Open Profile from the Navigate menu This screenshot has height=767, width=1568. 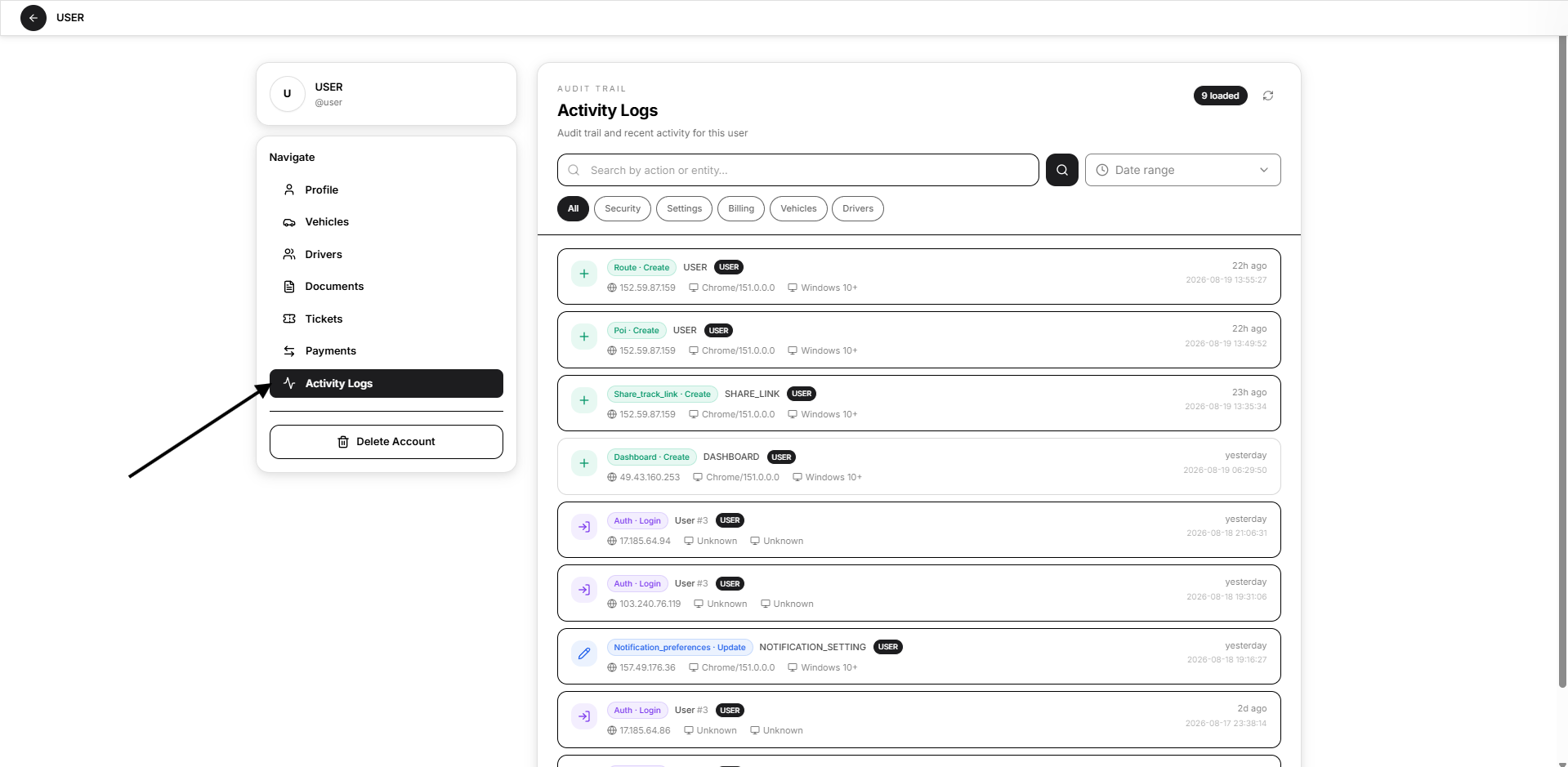pyautogui.click(x=386, y=190)
